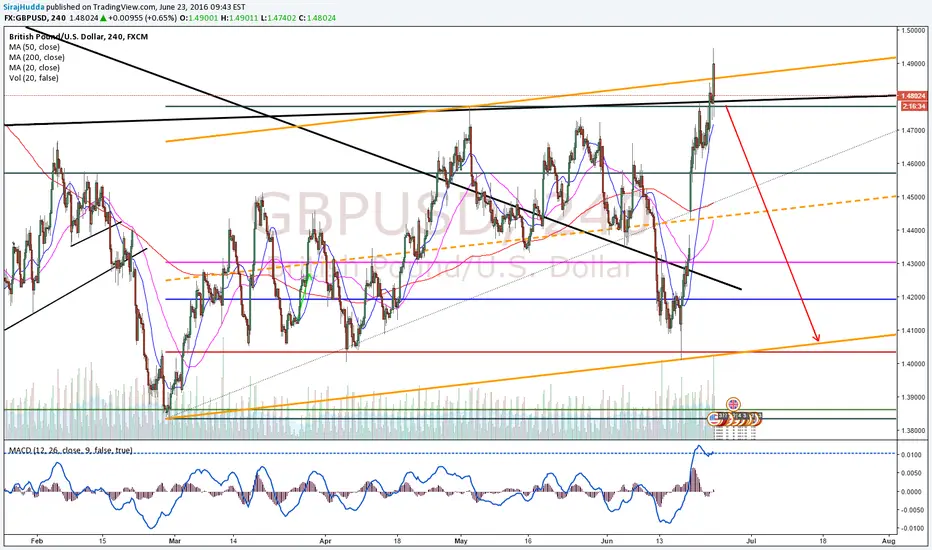Click the 1.50000 price axis label
Viewport: 932px width, 550px height.
pyautogui.click(x=912, y=30)
